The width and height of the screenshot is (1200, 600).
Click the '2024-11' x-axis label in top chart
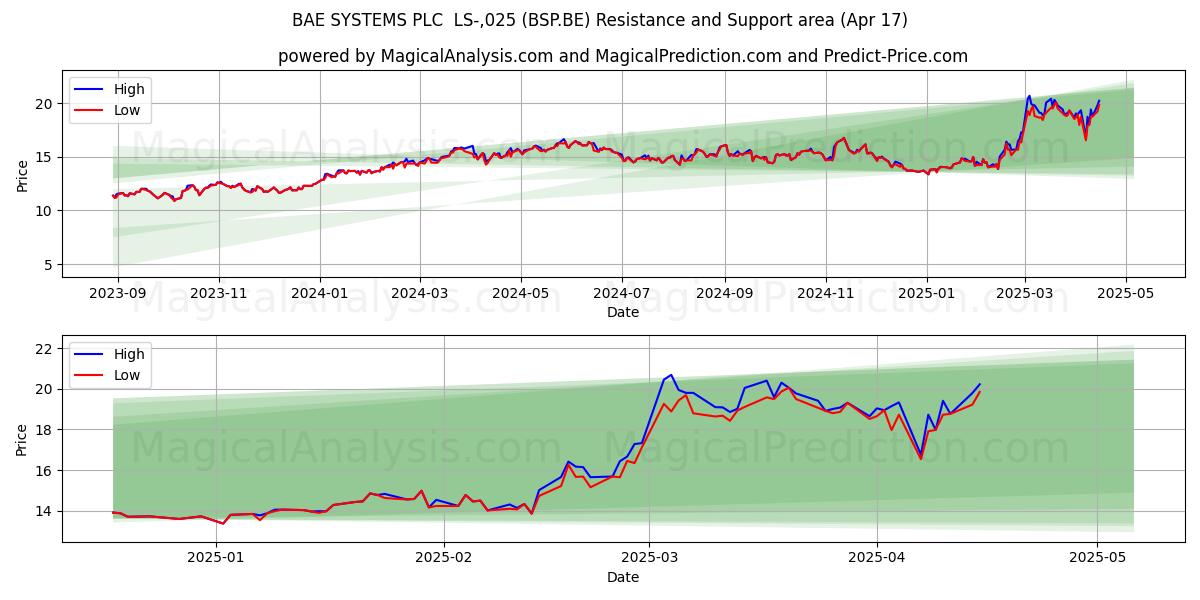point(825,295)
